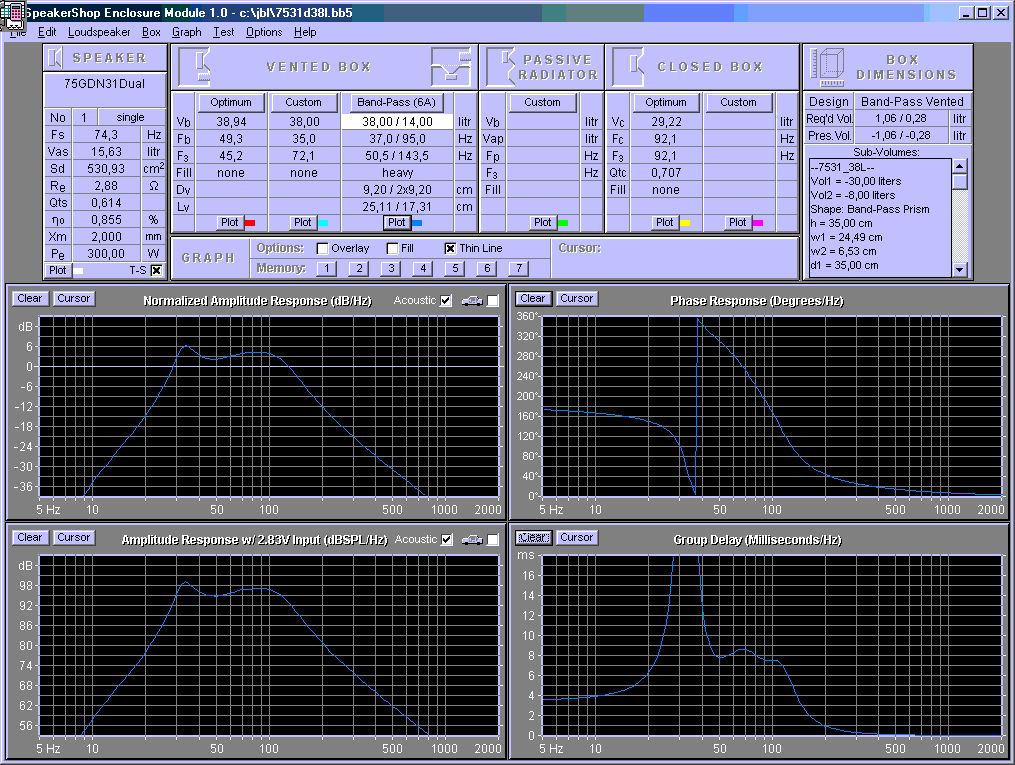Click the Pe value 300,00
1015x765 pixels.
(x=106, y=254)
